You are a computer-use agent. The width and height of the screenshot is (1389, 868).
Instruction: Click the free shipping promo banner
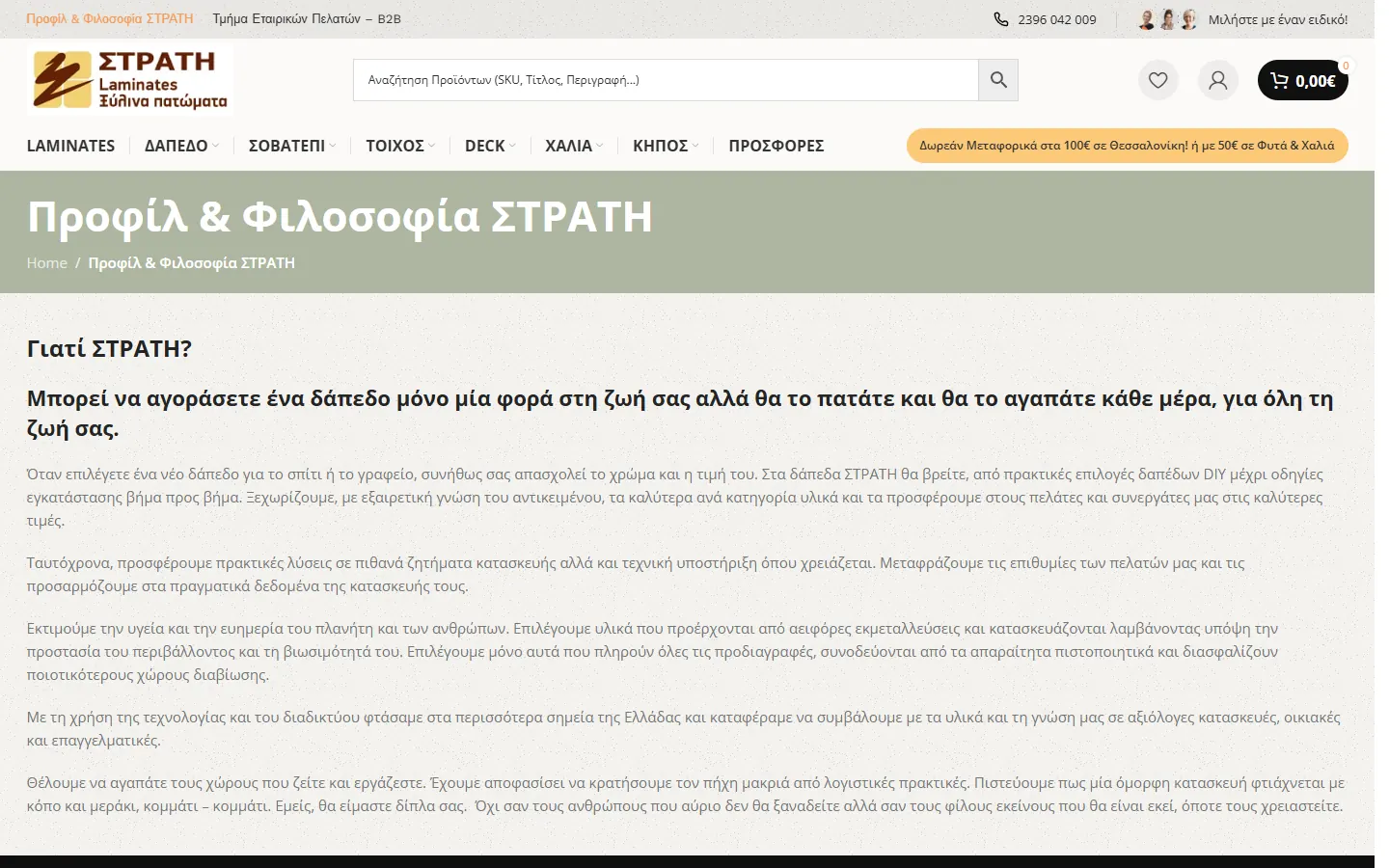pyautogui.click(x=1128, y=146)
